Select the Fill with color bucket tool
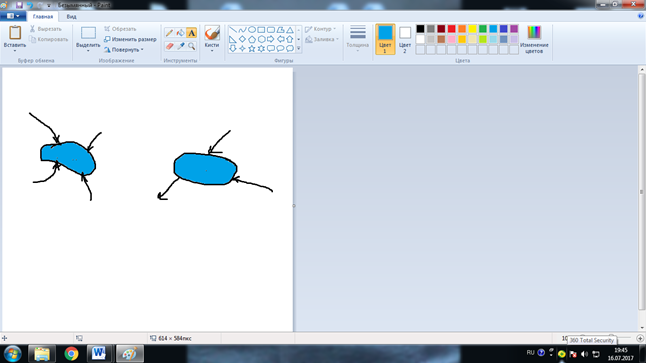The height and width of the screenshot is (364, 647). (x=180, y=33)
